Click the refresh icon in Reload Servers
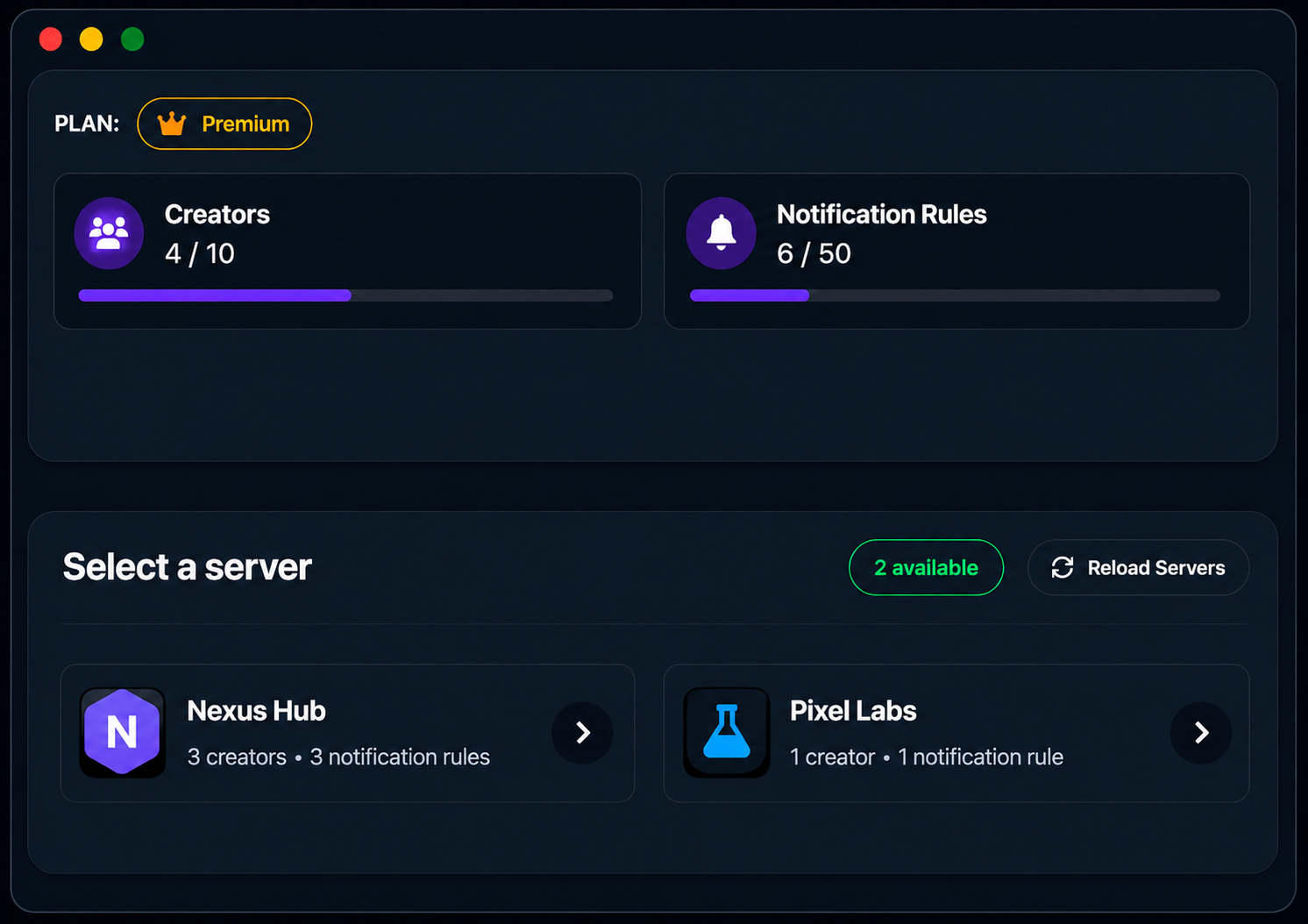Image resolution: width=1308 pixels, height=924 pixels. (1063, 568)
